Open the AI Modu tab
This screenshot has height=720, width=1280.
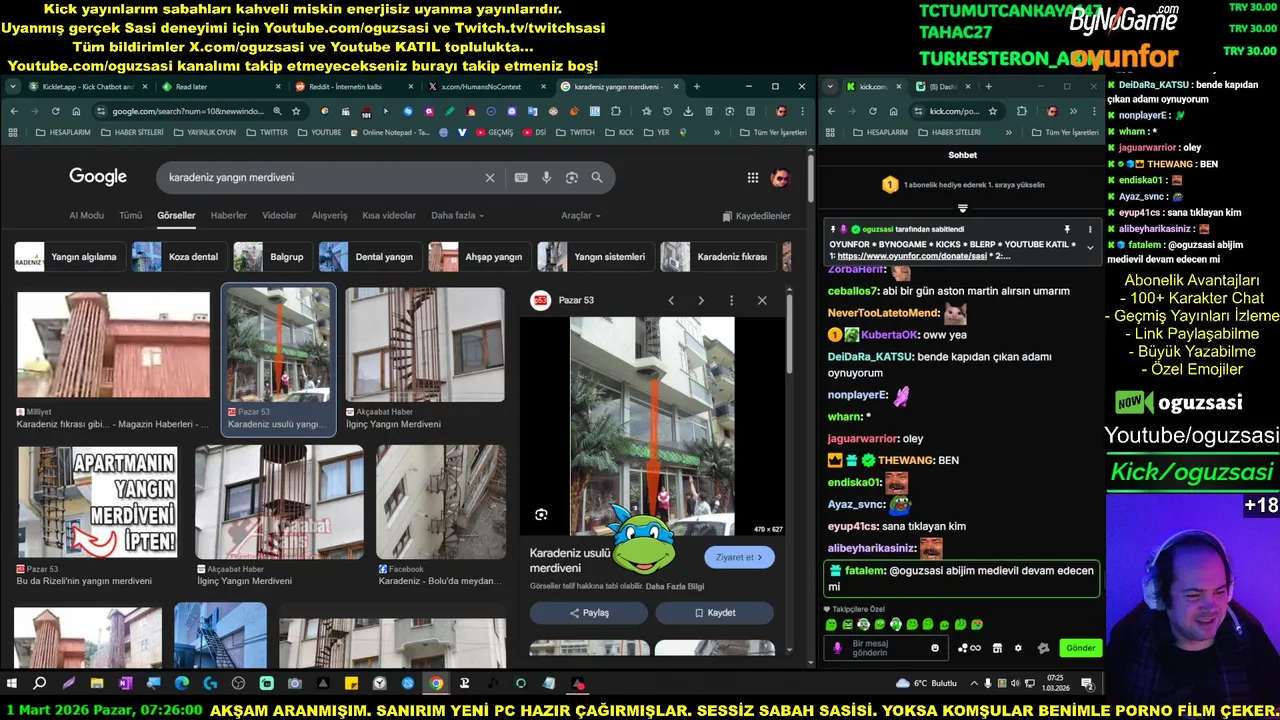click(86, 216)
